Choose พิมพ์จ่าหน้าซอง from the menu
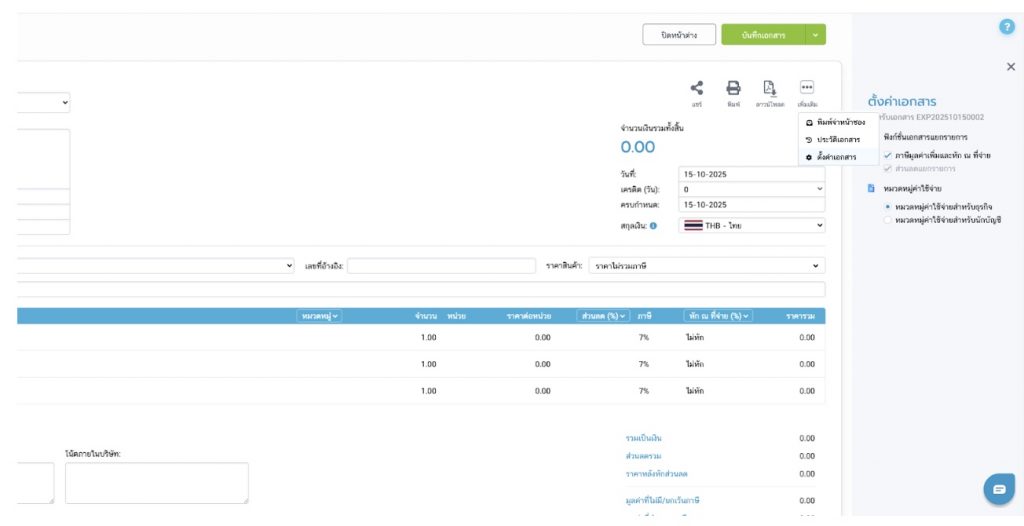Viewport: 1024px width, 526px height. (840, 122)
